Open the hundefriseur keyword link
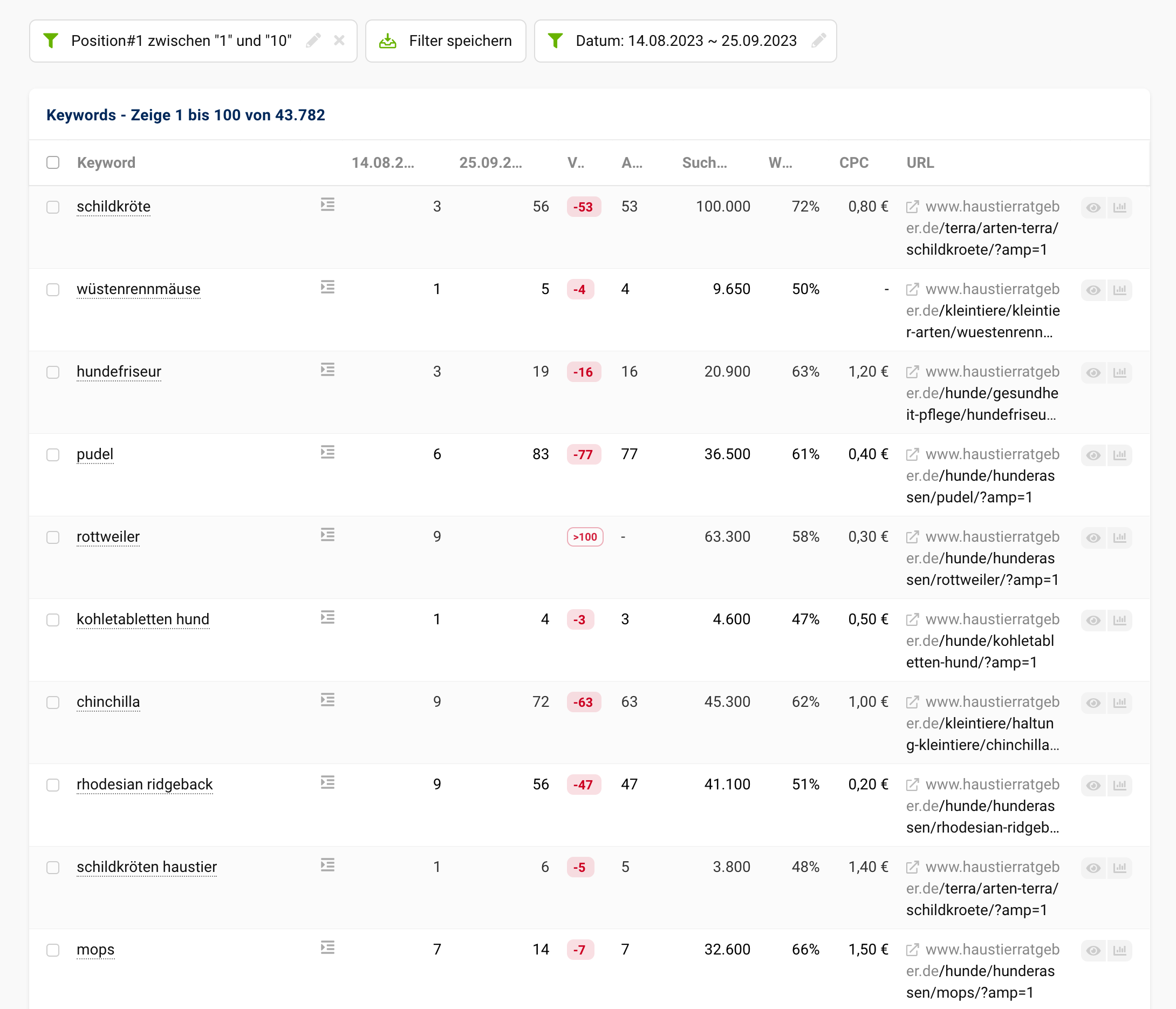 (x=119, y=371)
